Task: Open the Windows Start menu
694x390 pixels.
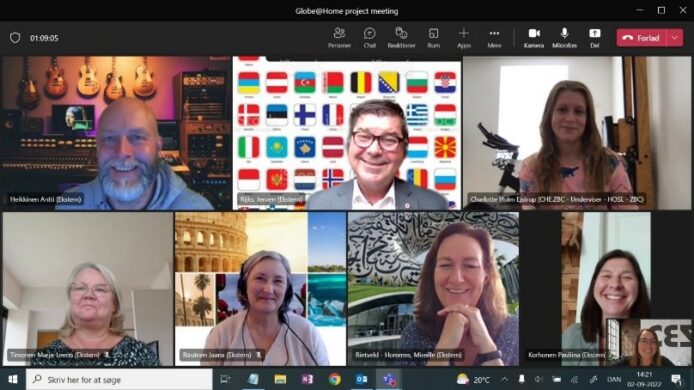Action: (13, 379)
